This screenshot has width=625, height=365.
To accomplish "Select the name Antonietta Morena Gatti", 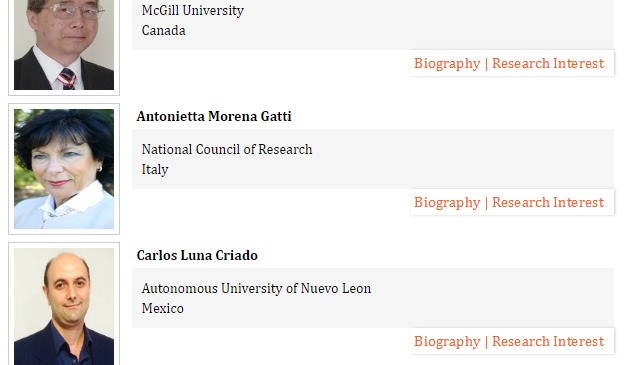I will pos(214,116).
